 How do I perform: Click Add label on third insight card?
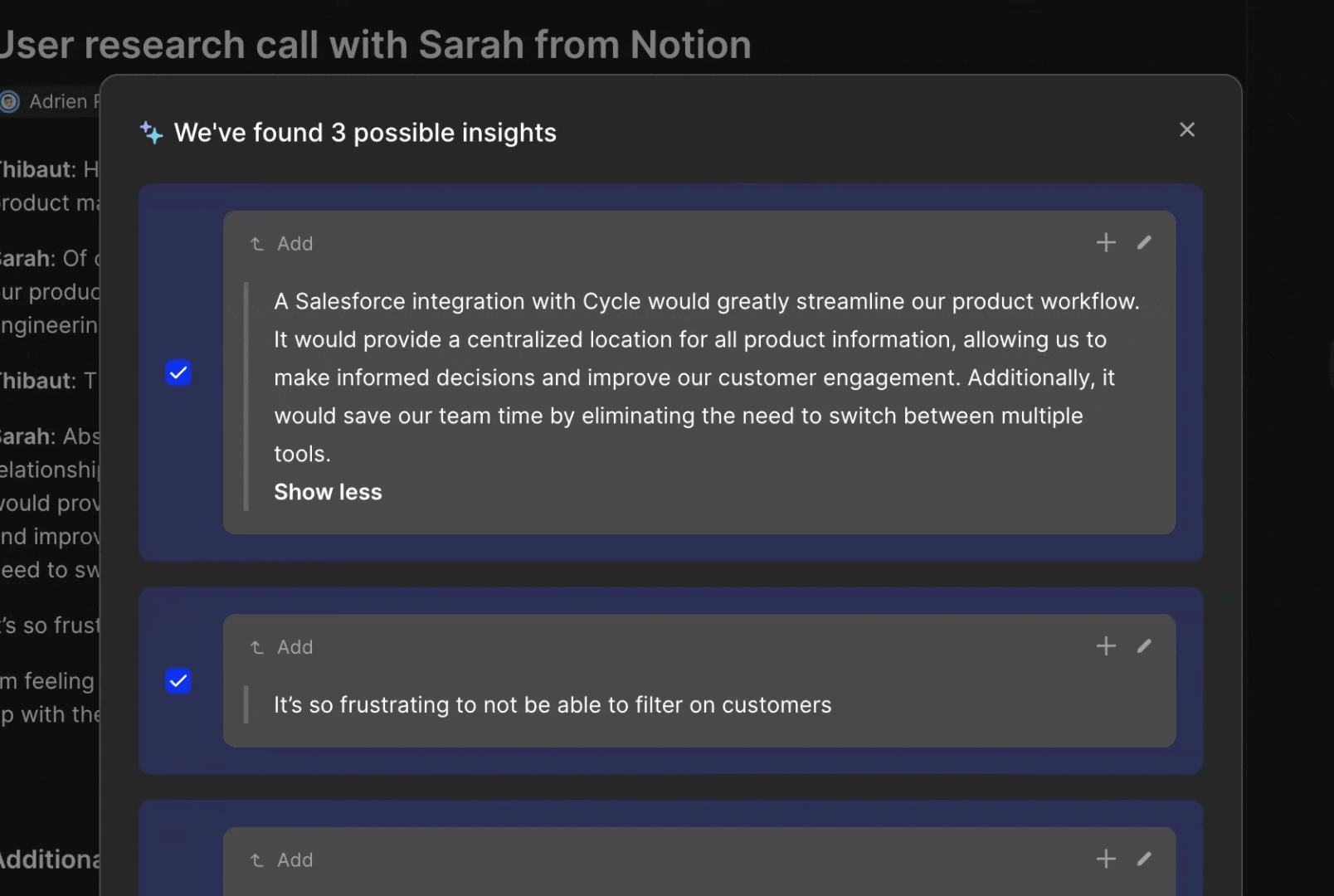pyautogui.click(x=295, y=860)
